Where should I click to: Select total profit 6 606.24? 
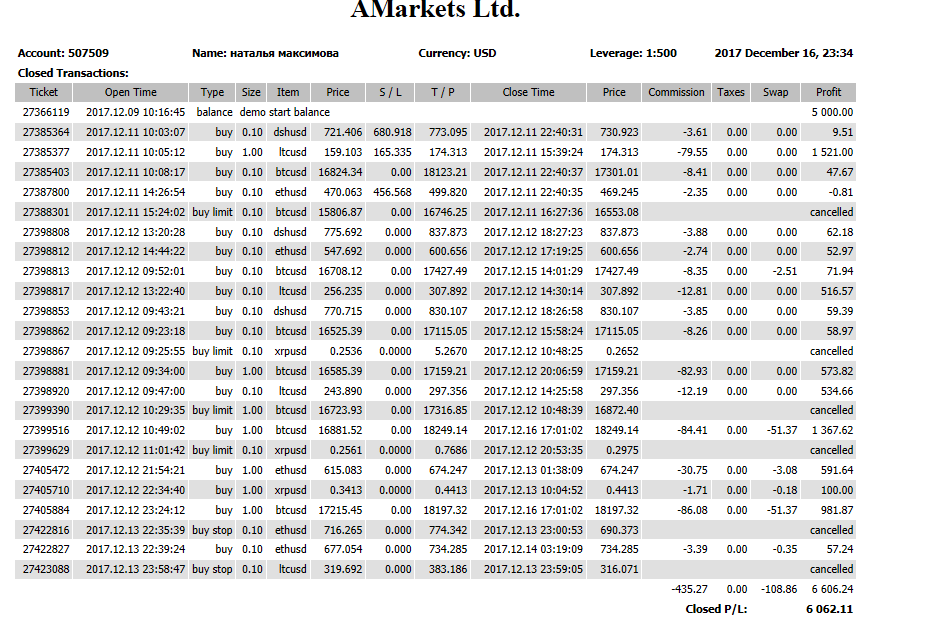click(x=833, y=589)
